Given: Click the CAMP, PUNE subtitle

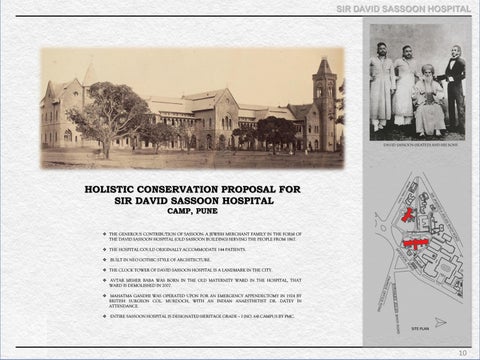Looking at the screenshot, I should [193, 211].
